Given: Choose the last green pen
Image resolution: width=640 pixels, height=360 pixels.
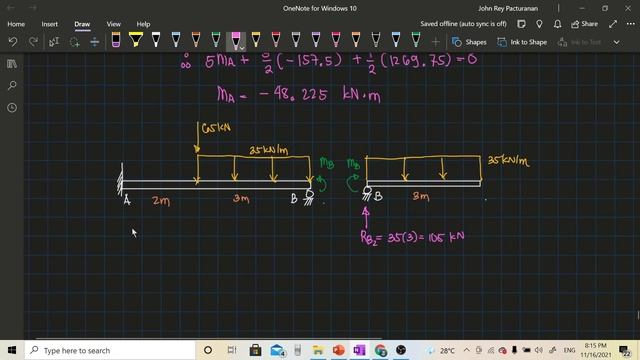Looking at the screenshot, I should point(416,40).
